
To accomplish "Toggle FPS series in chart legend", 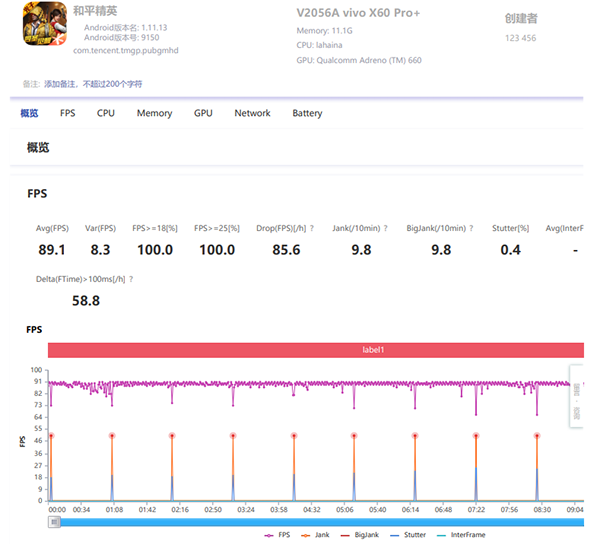I will tap(279, 535).
